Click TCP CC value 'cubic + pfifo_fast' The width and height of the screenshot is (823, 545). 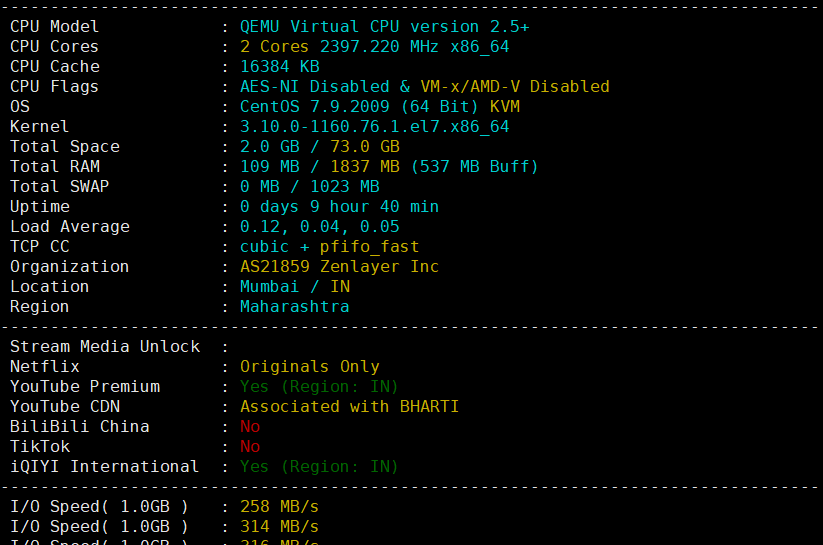coord(329,247)
